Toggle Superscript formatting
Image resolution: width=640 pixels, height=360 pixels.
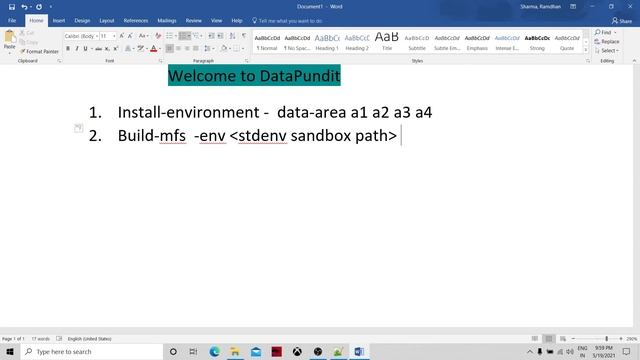point(116,49)
